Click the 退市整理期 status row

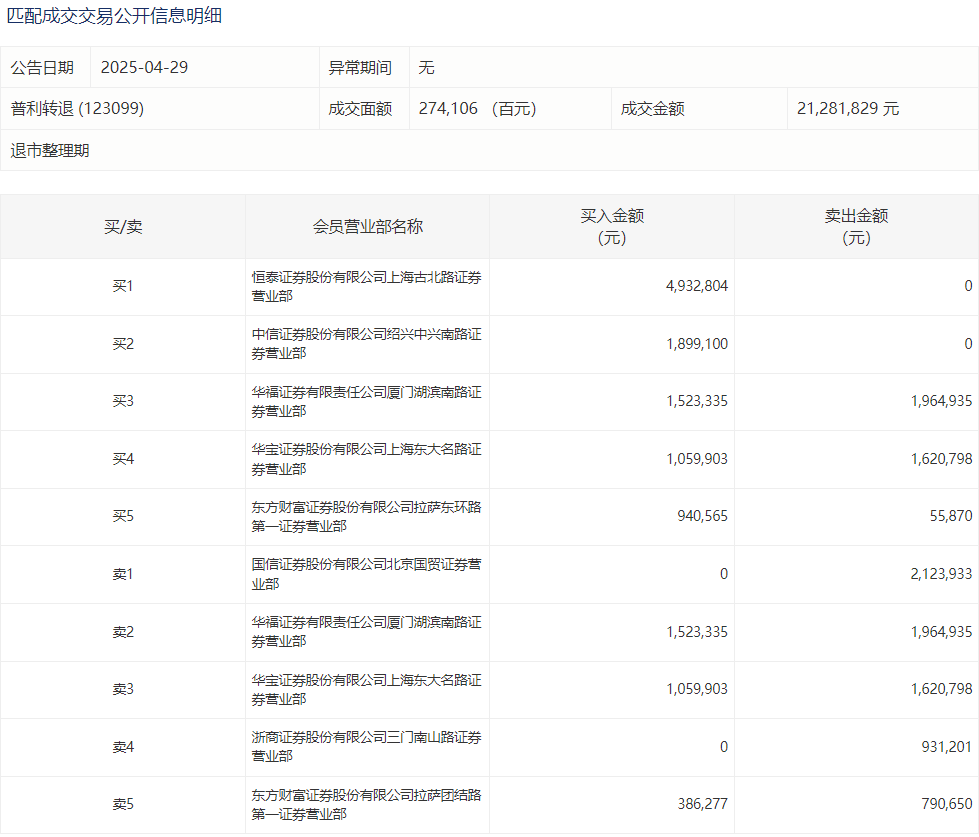click(x=50, y=151)
